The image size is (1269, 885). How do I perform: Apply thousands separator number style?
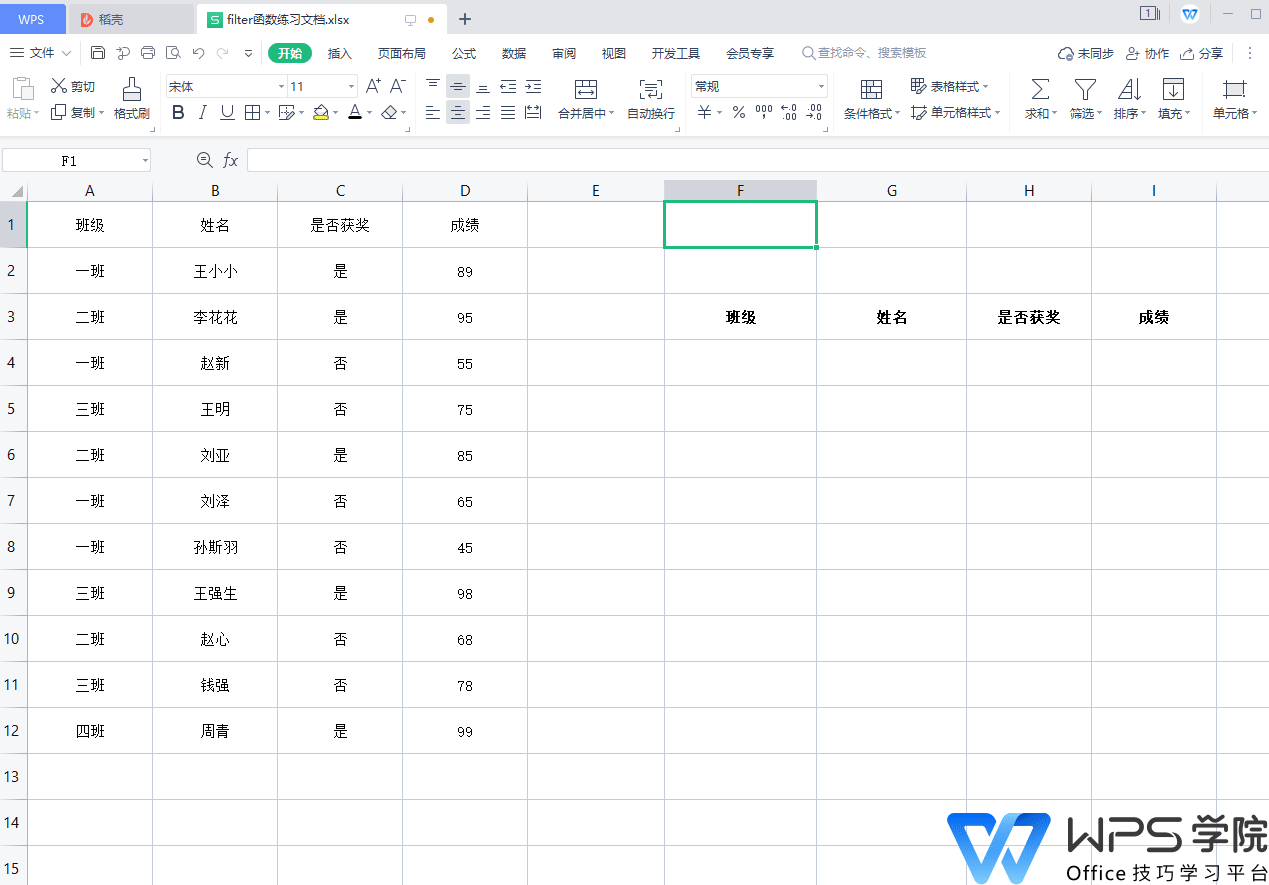click(764, 113)
